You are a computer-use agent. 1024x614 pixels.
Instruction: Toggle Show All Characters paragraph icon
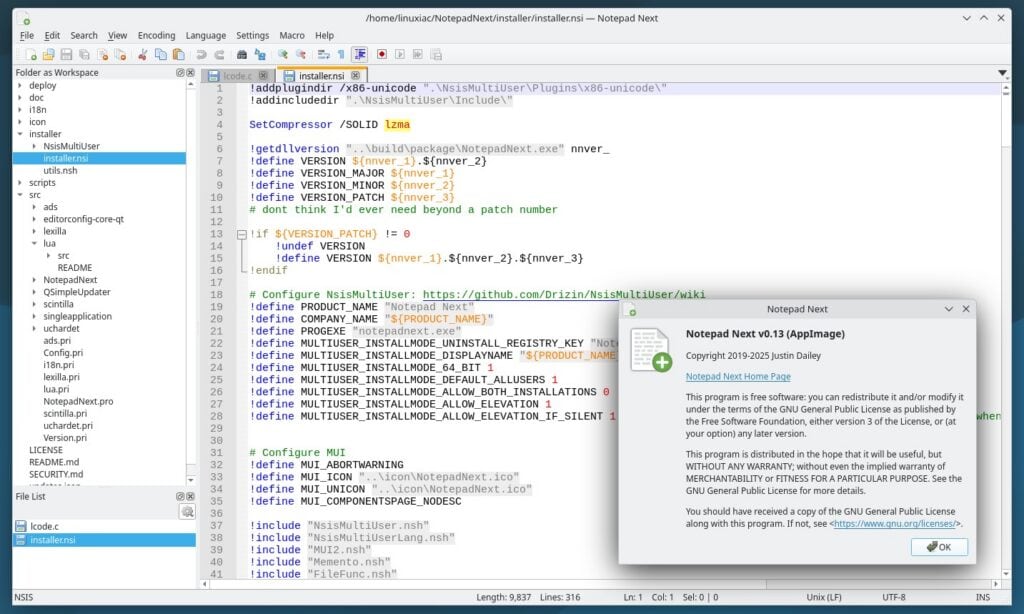(341, 53)
